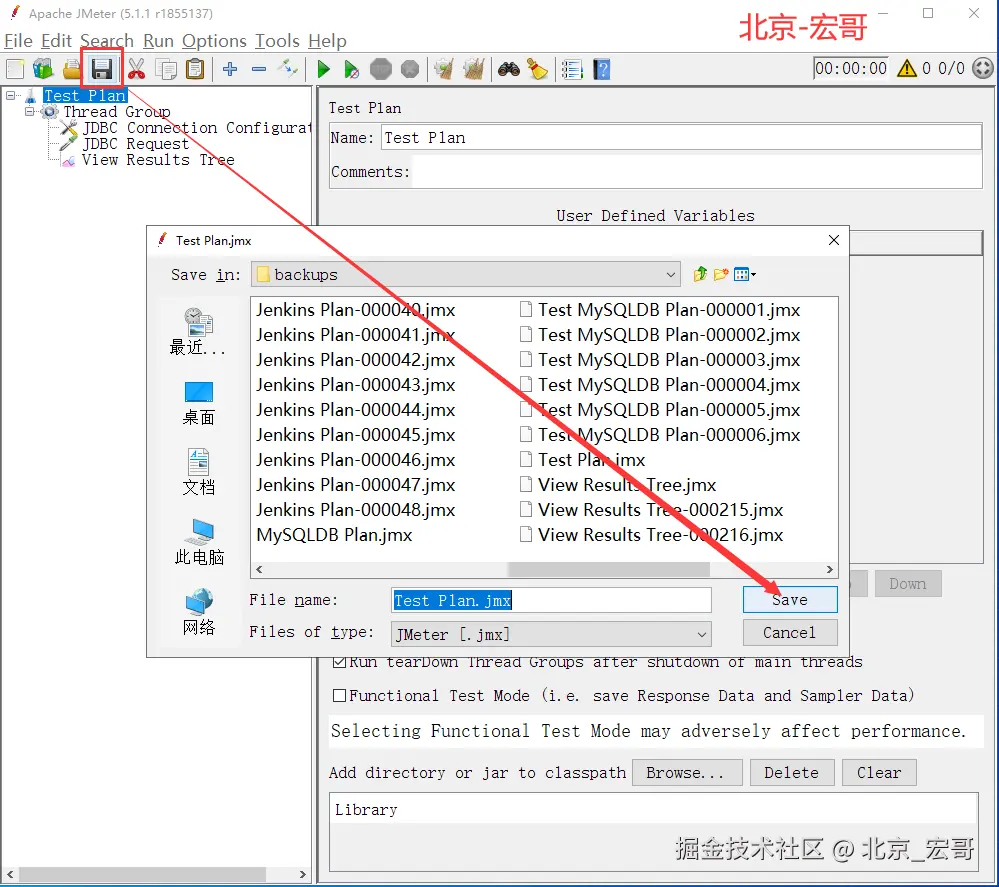Select MySQLDB Plan.jmx file
The image size is (999, 887).
pos(334,535)
